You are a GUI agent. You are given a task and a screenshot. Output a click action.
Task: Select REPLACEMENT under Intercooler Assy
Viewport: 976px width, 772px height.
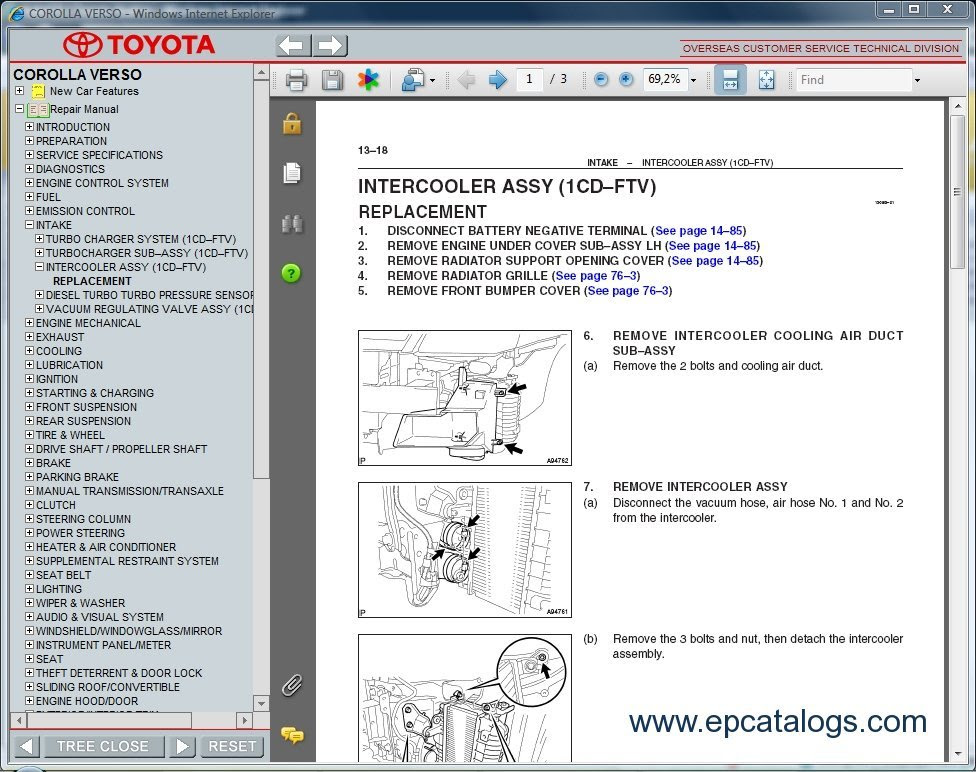point(92,281)
